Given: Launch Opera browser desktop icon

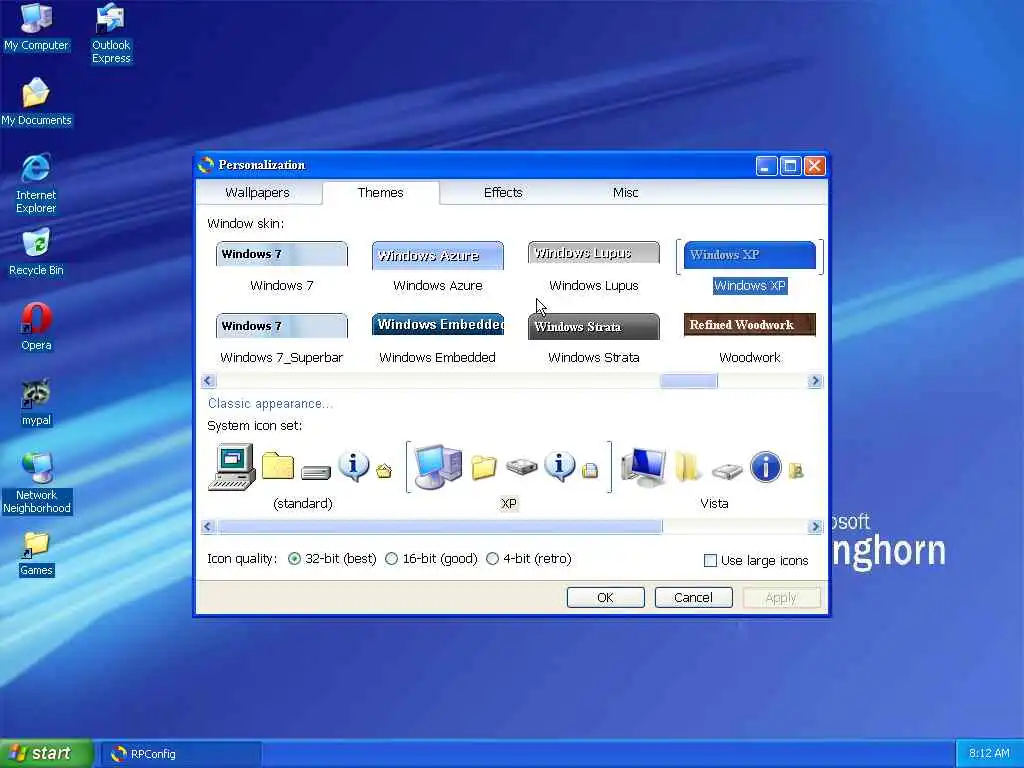Looking at the screenshot, I should (36, 327).
